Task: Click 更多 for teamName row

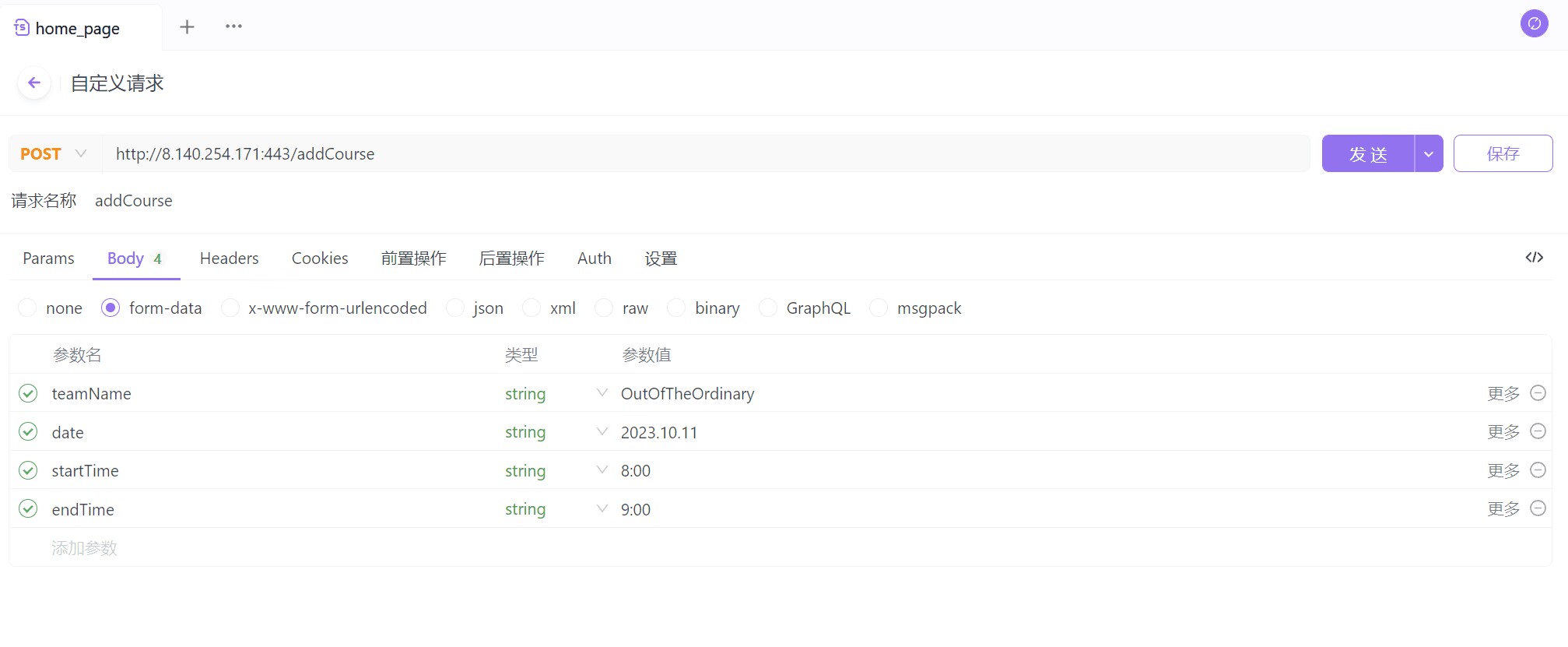Action: (x=1503, y=393)
